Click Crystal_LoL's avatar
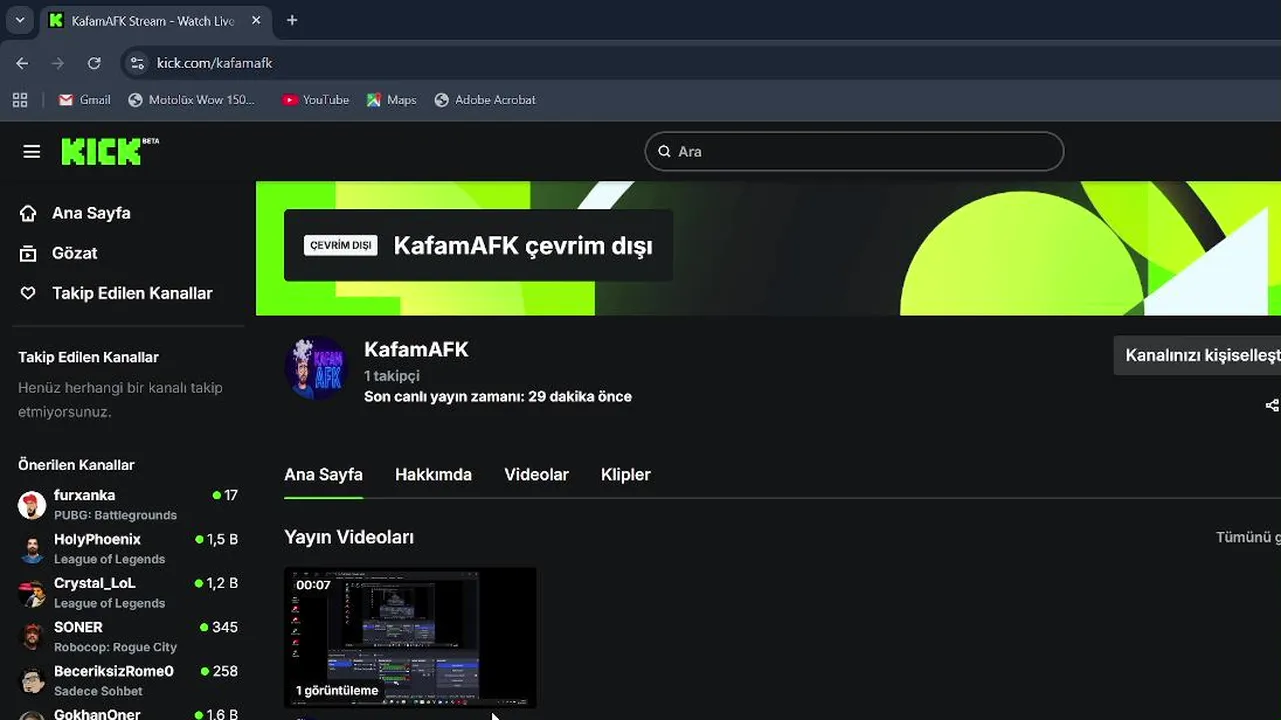This screenshot has height=720, width=1281. 32,593
